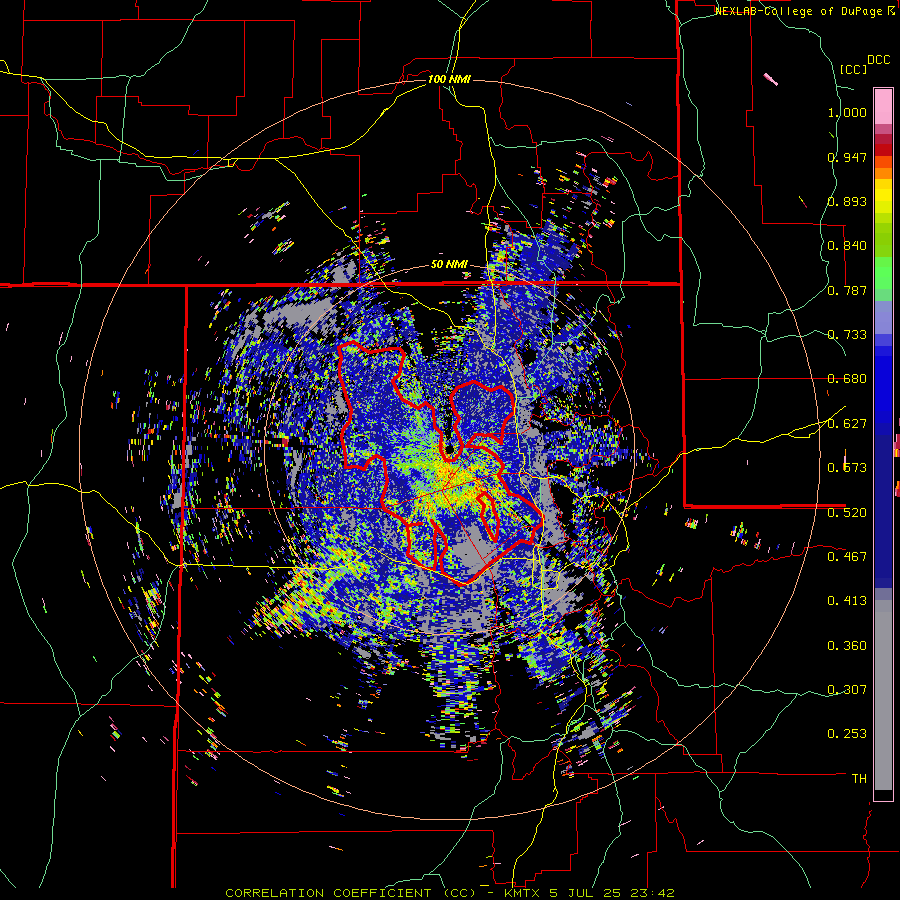The width and height of the screenshot is (900, 900).
Task: Pick the pink top segment of color bar
Action: pyautogui.click(x=883, y=106)
